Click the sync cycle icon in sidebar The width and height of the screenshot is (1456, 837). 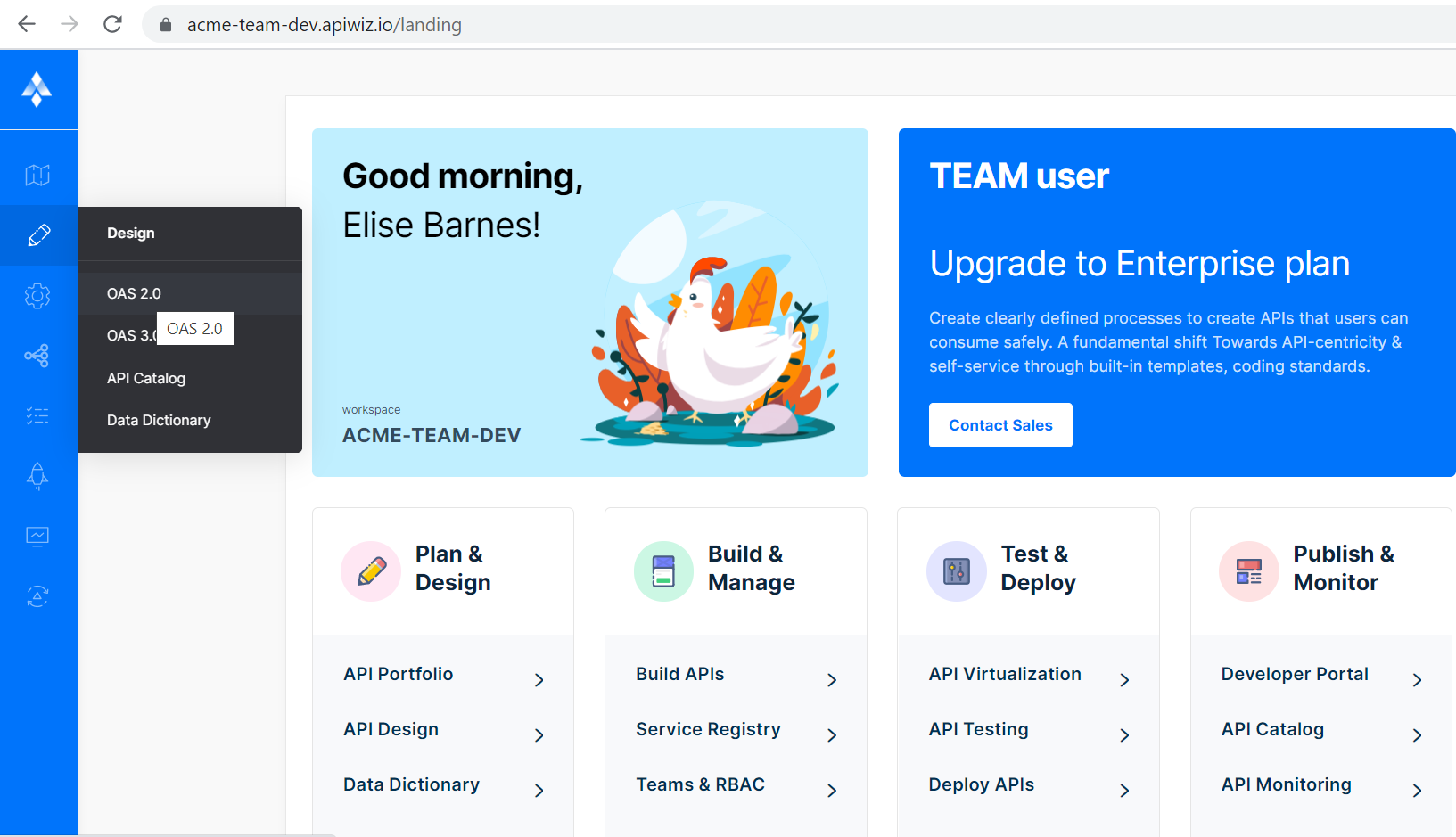point(37,595)
